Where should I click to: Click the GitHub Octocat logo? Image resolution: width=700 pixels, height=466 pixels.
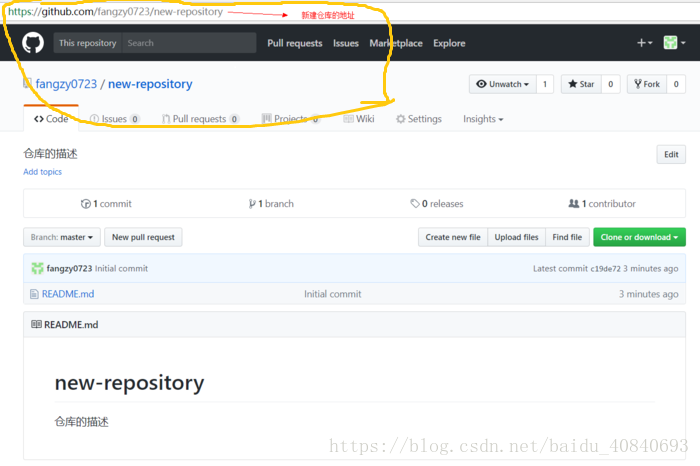(33, 43)
